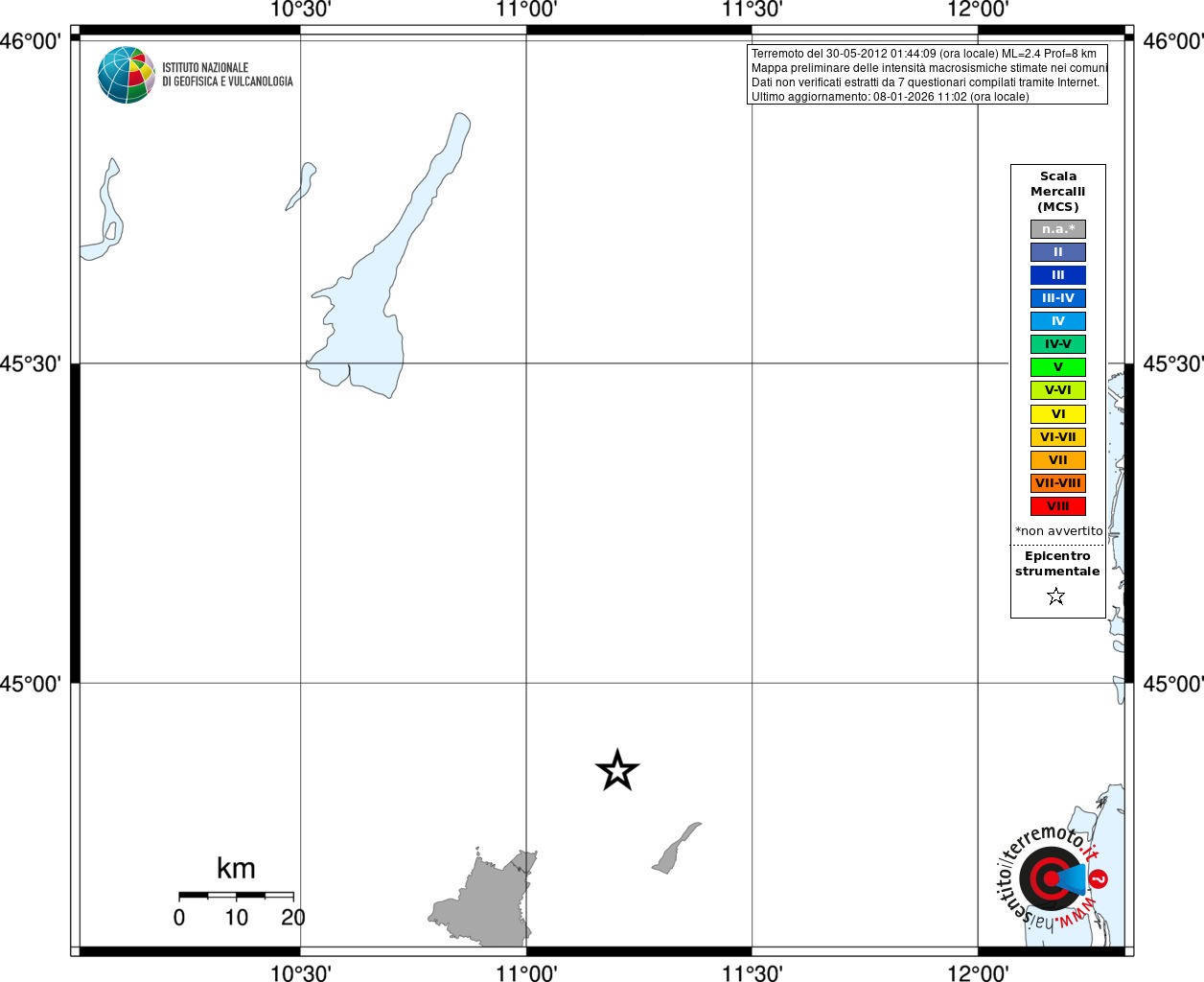Click the II intensity legend swatch
Viewport: 1204px width, 982px height.
pos(1058,252)
